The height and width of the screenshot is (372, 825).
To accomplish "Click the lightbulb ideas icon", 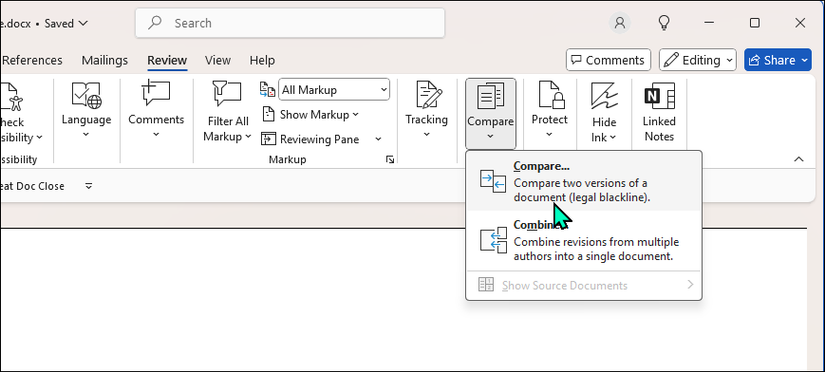I will click(665, 23).
